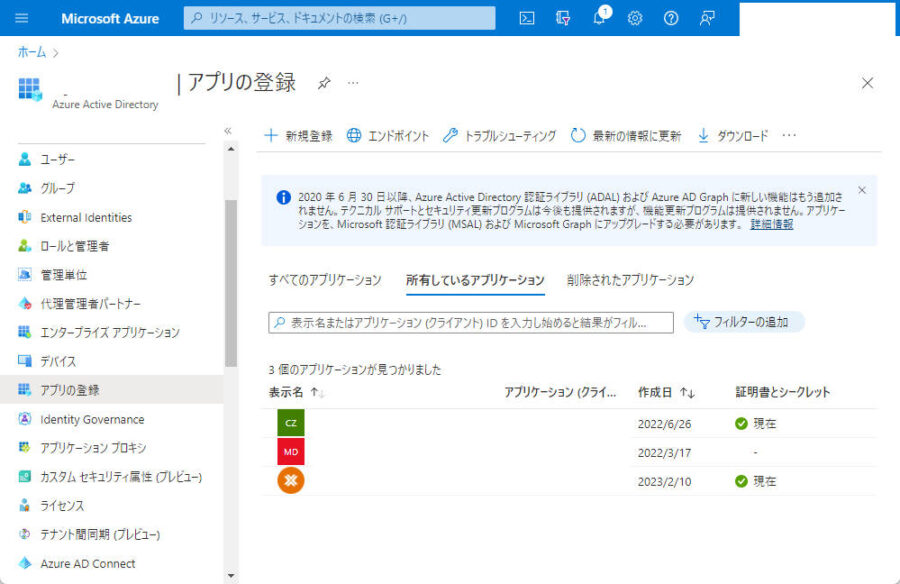Open the help question mark icon
Image resolution: width=900 pixels, height=584 pixels.
(671, 17)
